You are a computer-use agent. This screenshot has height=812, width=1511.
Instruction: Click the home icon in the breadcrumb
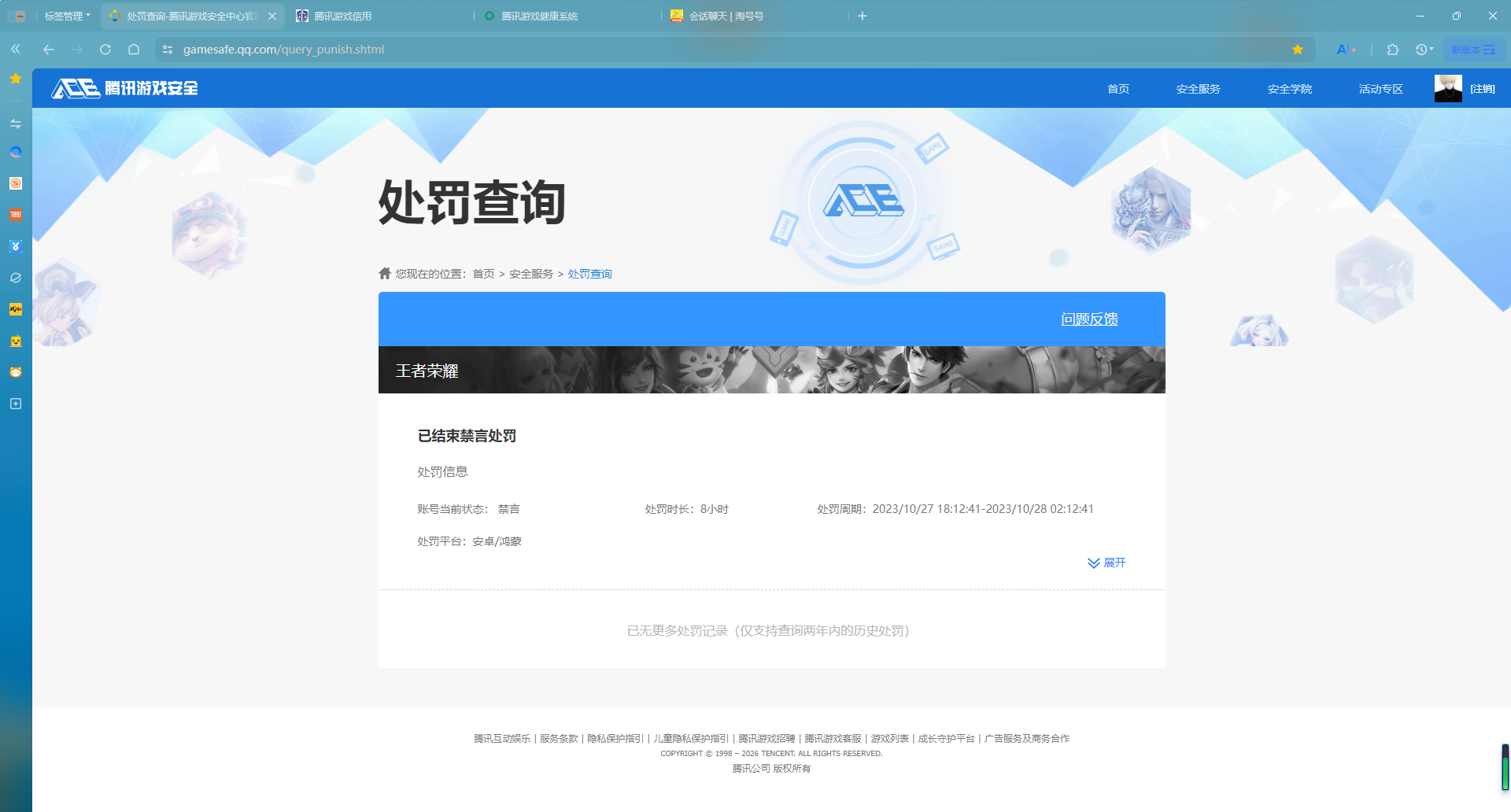(x=385, y=273)
